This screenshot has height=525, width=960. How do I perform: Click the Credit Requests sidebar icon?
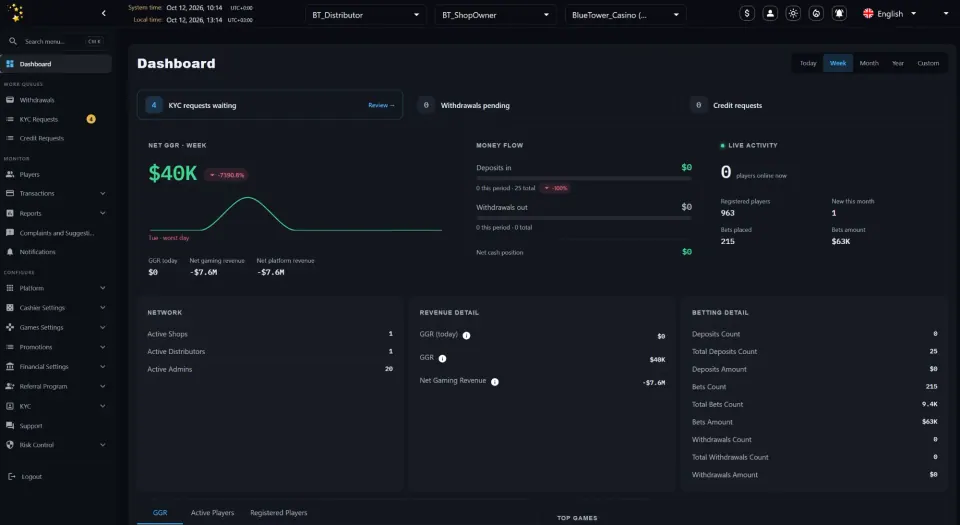10,138
